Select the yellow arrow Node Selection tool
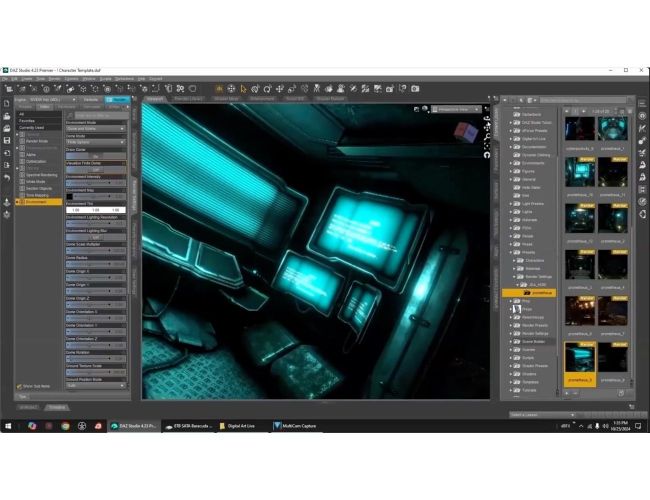 coord(243,89)
